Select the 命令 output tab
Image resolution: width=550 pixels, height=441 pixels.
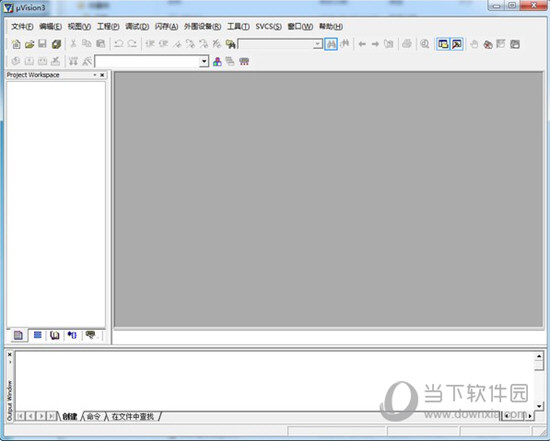click(93, 416)
